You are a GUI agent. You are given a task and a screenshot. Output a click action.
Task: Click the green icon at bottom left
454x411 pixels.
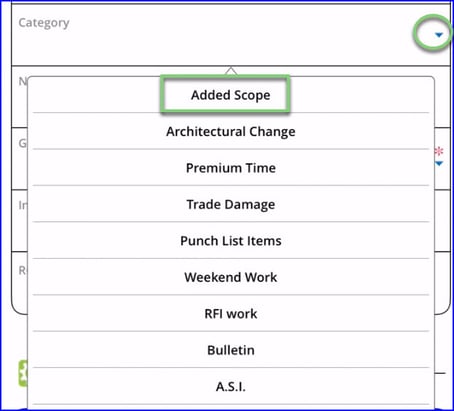tap(23, 373)
